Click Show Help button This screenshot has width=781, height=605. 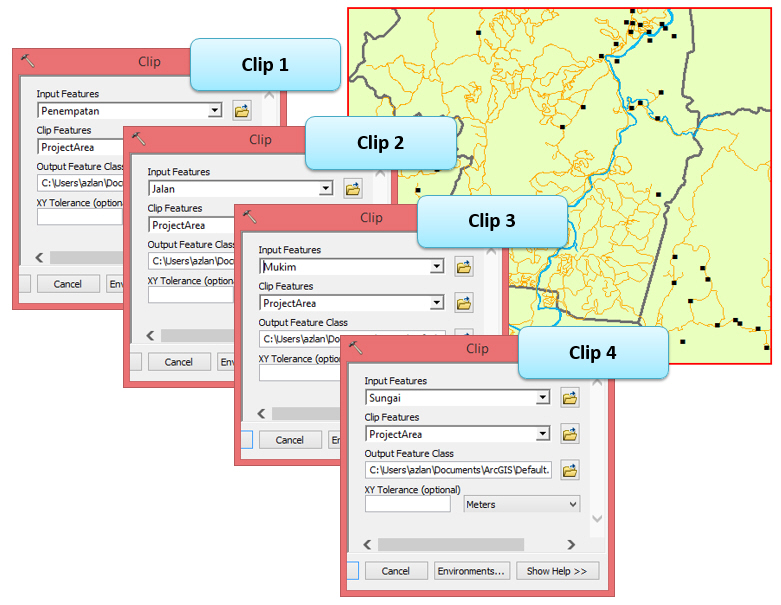557,571
